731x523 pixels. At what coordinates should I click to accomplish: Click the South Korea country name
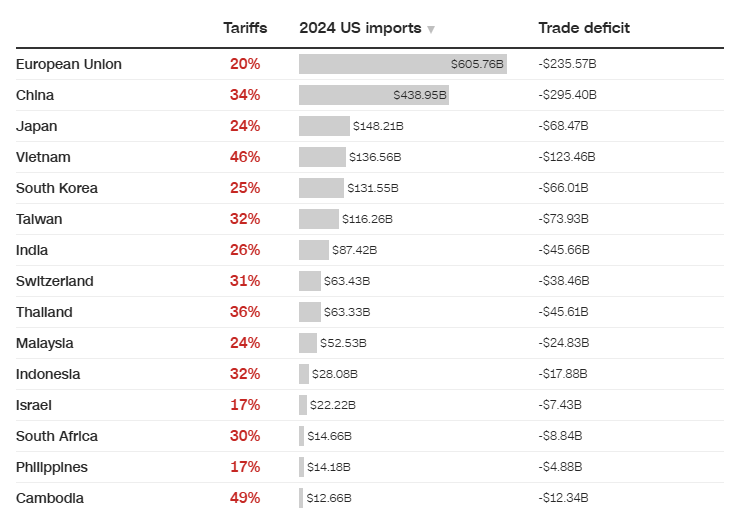click(57, 188)
